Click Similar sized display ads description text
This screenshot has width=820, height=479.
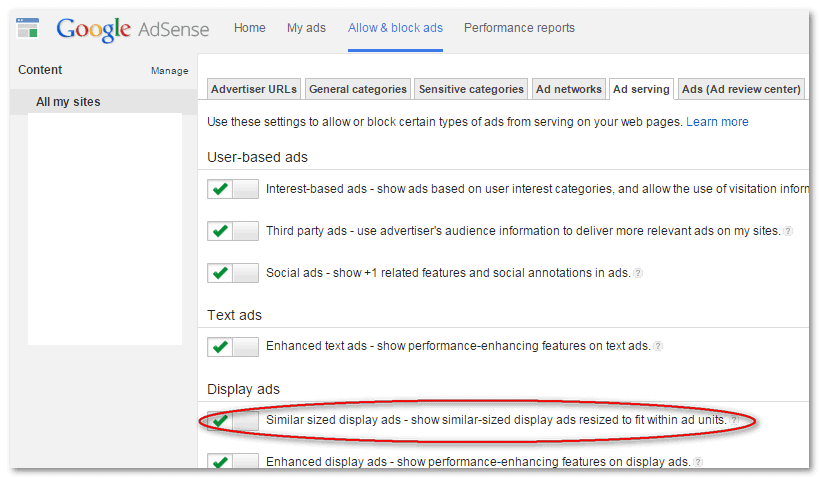click(x=496, y=420)
